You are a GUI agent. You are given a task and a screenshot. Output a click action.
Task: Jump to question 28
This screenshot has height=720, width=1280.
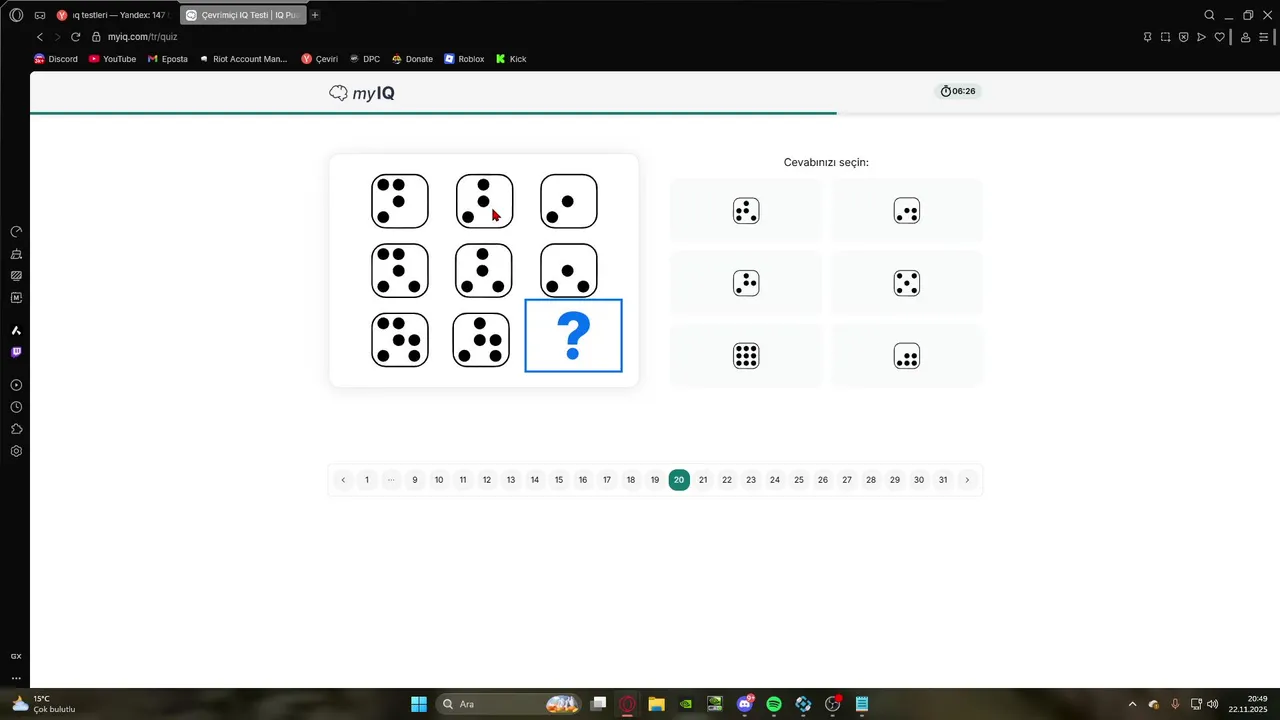(x=871, y=480)
